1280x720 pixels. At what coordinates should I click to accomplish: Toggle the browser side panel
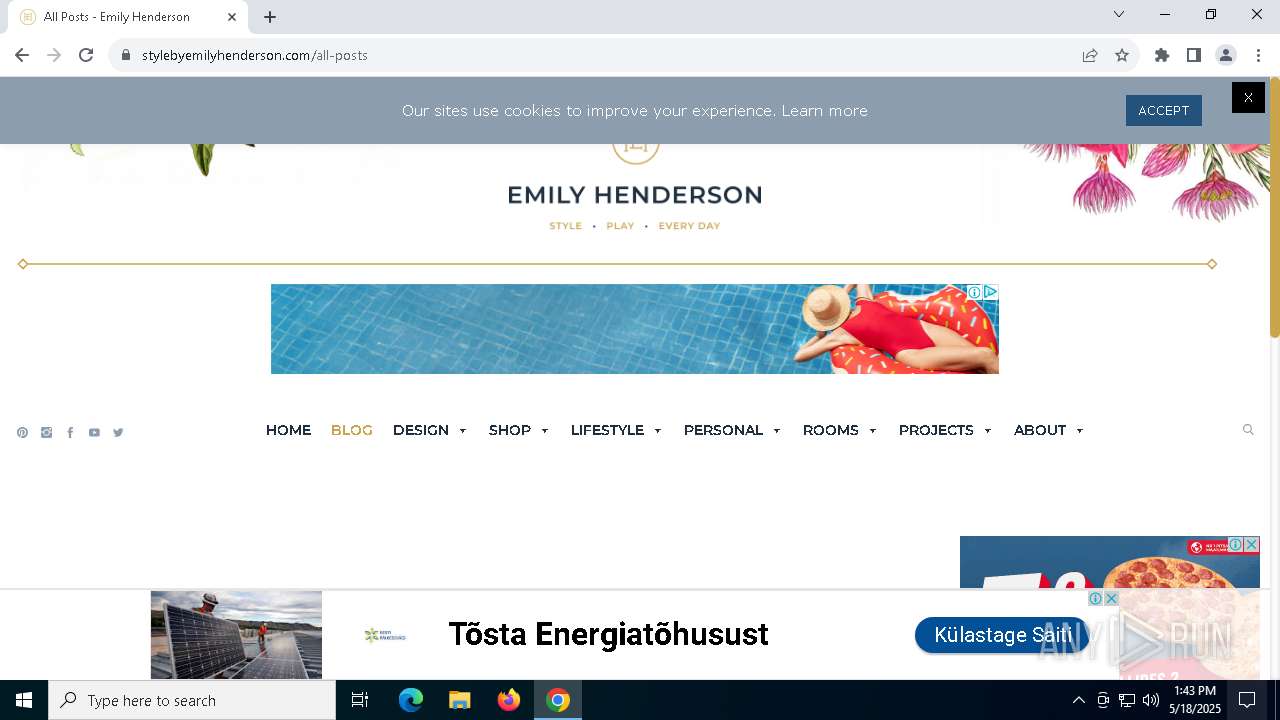click(x=1194, y=55)
